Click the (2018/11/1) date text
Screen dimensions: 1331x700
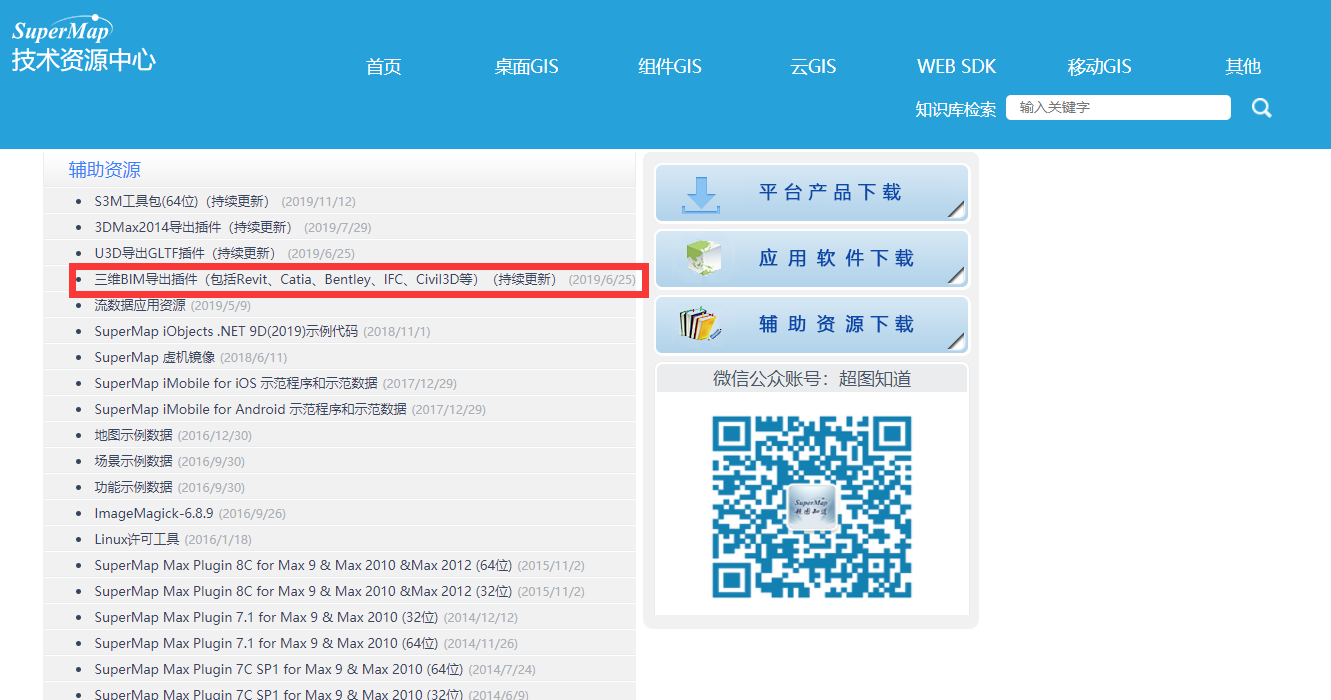click(x=397, y=331)
